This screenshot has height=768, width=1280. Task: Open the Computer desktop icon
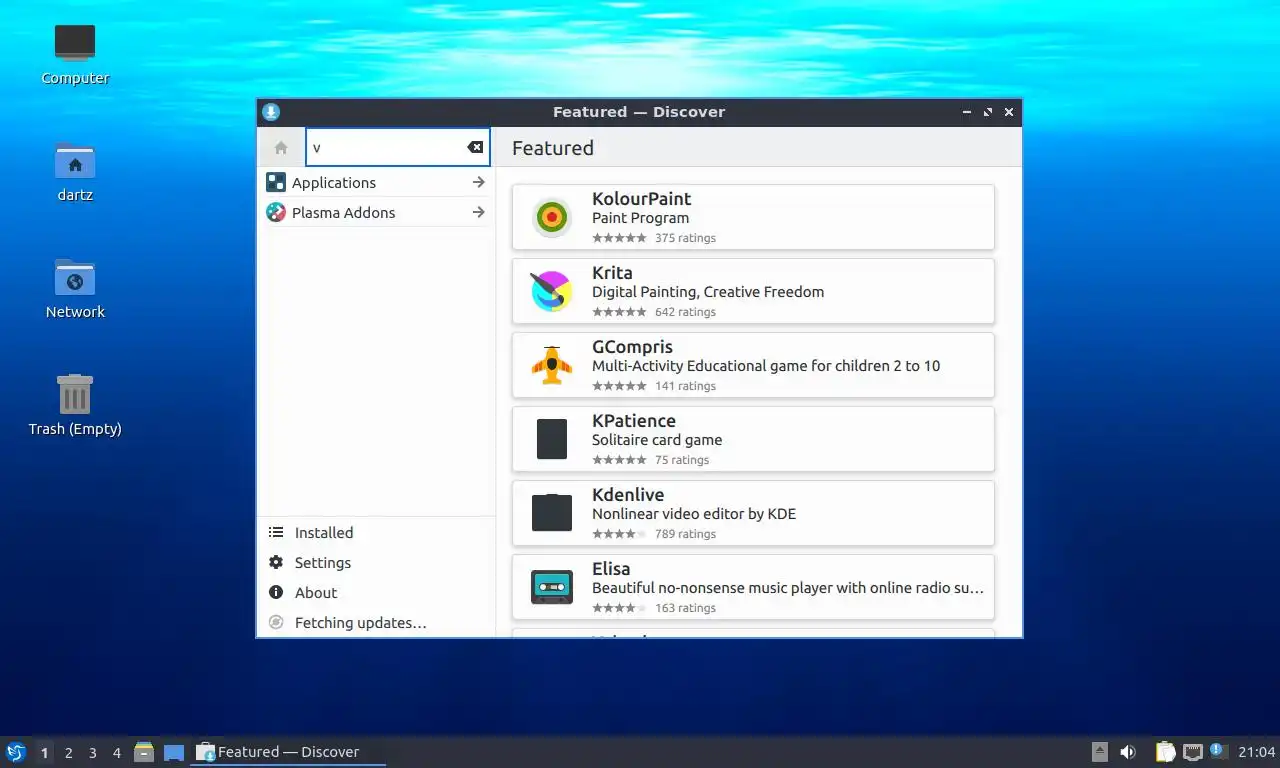click(x=75, y=54)
